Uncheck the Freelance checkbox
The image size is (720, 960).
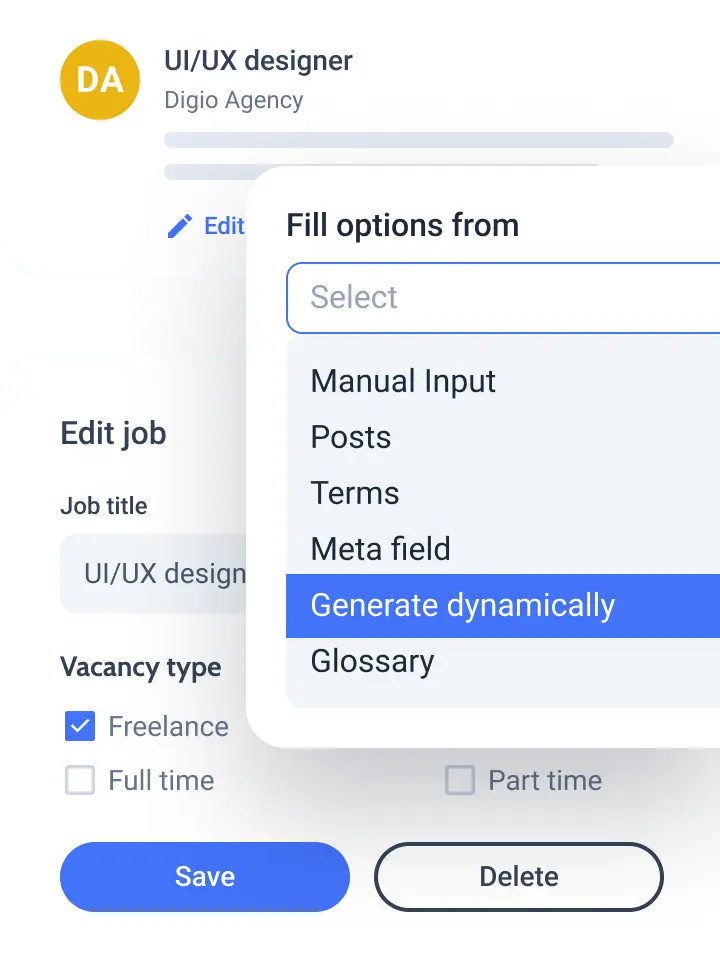(x=80, y=726)
